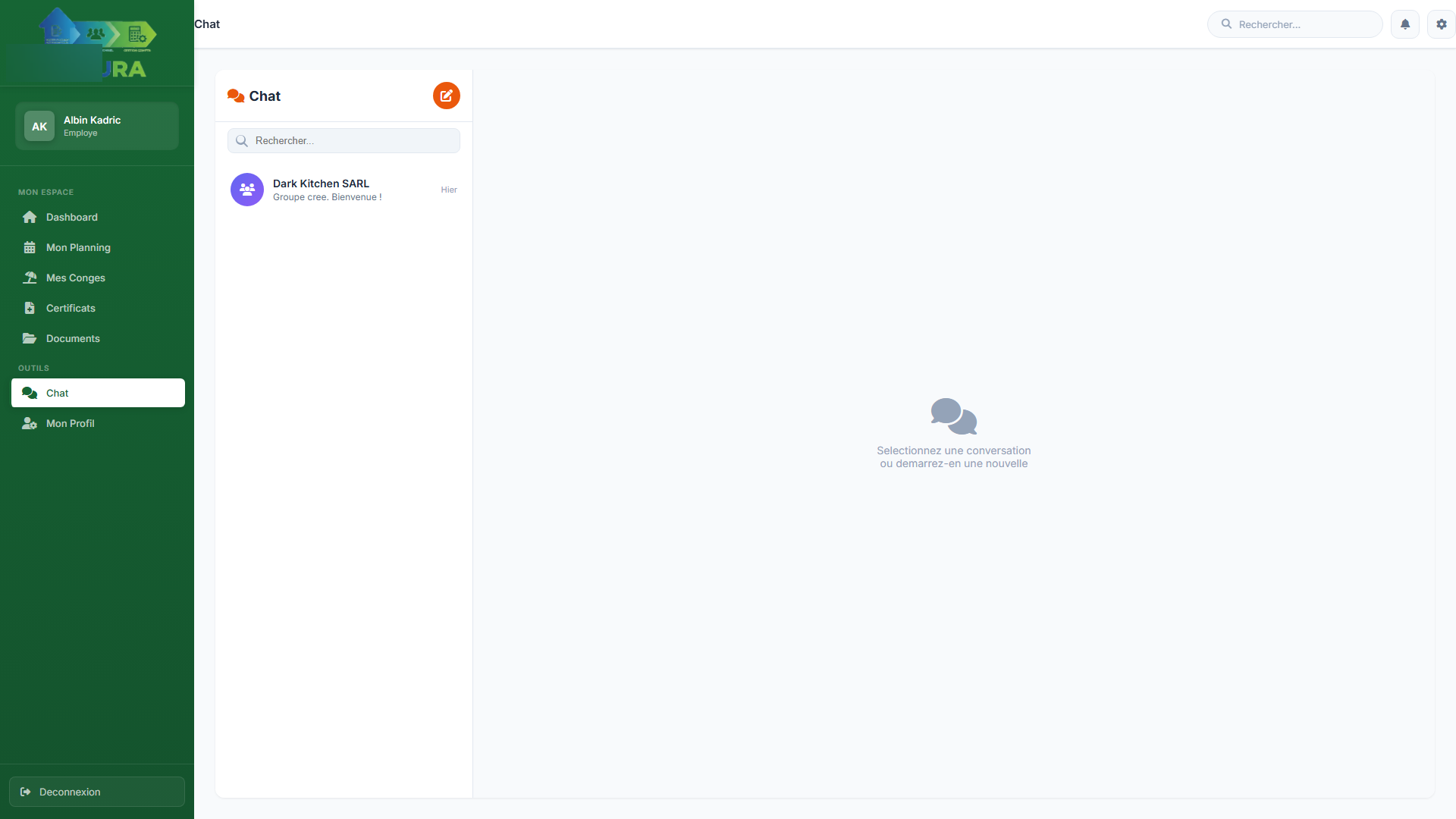Go to the Mon Planning menu entry
The height and width of the screenshot is (819, 1456).
point(78,248)
